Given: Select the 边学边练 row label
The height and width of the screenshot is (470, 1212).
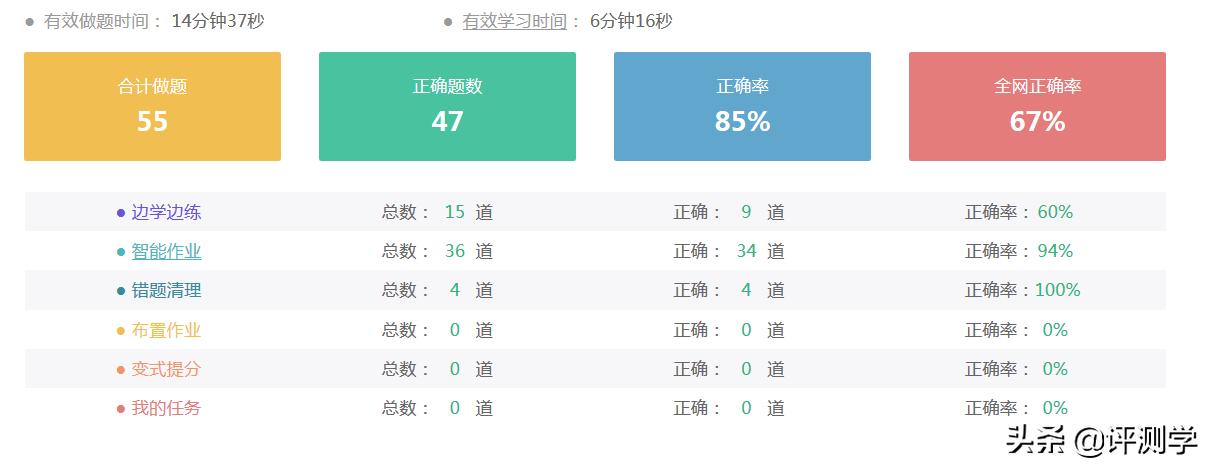Looking at the screenshot, I should coord(166,212).
